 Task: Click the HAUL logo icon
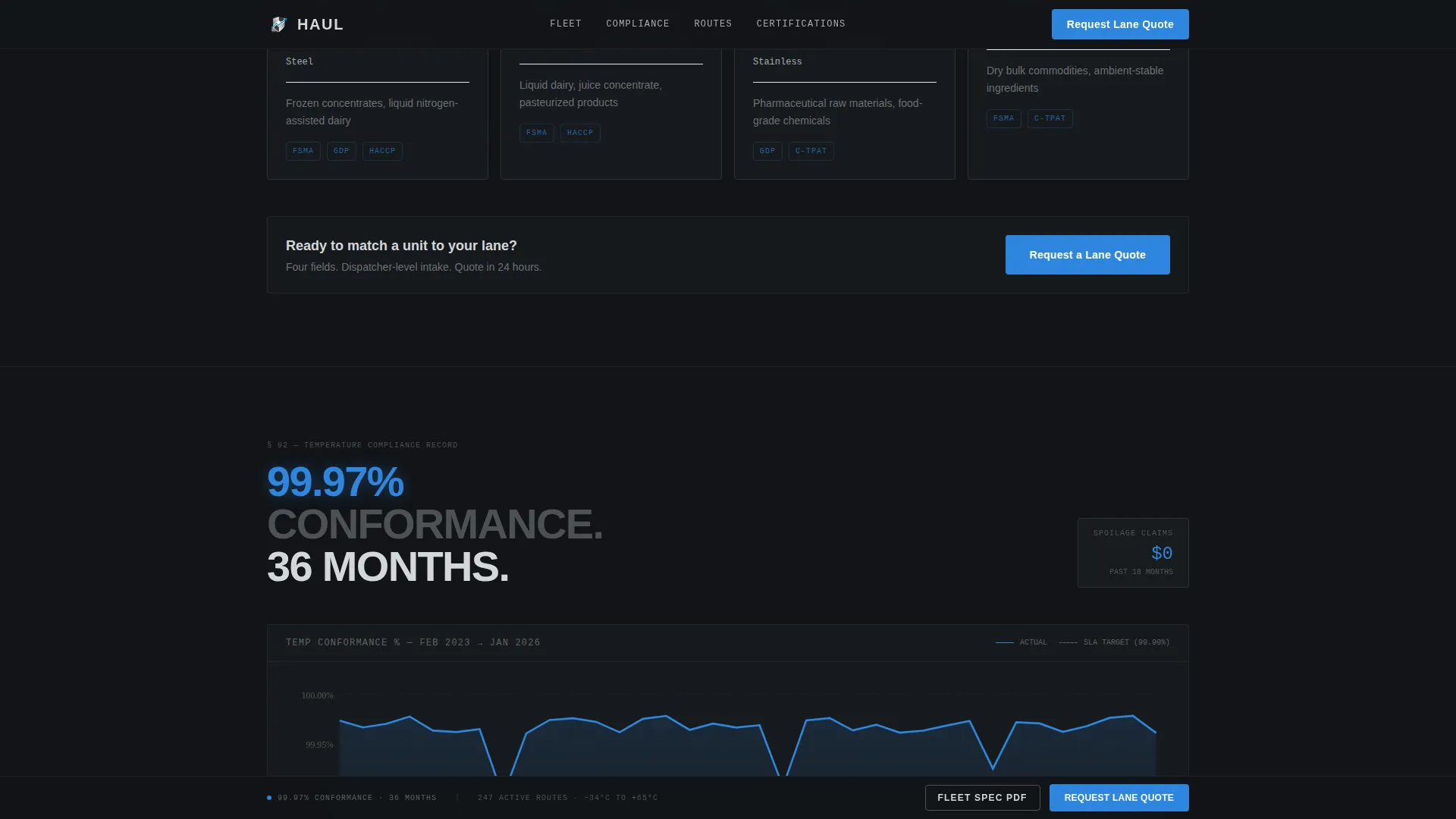click(x=278, y=24)
